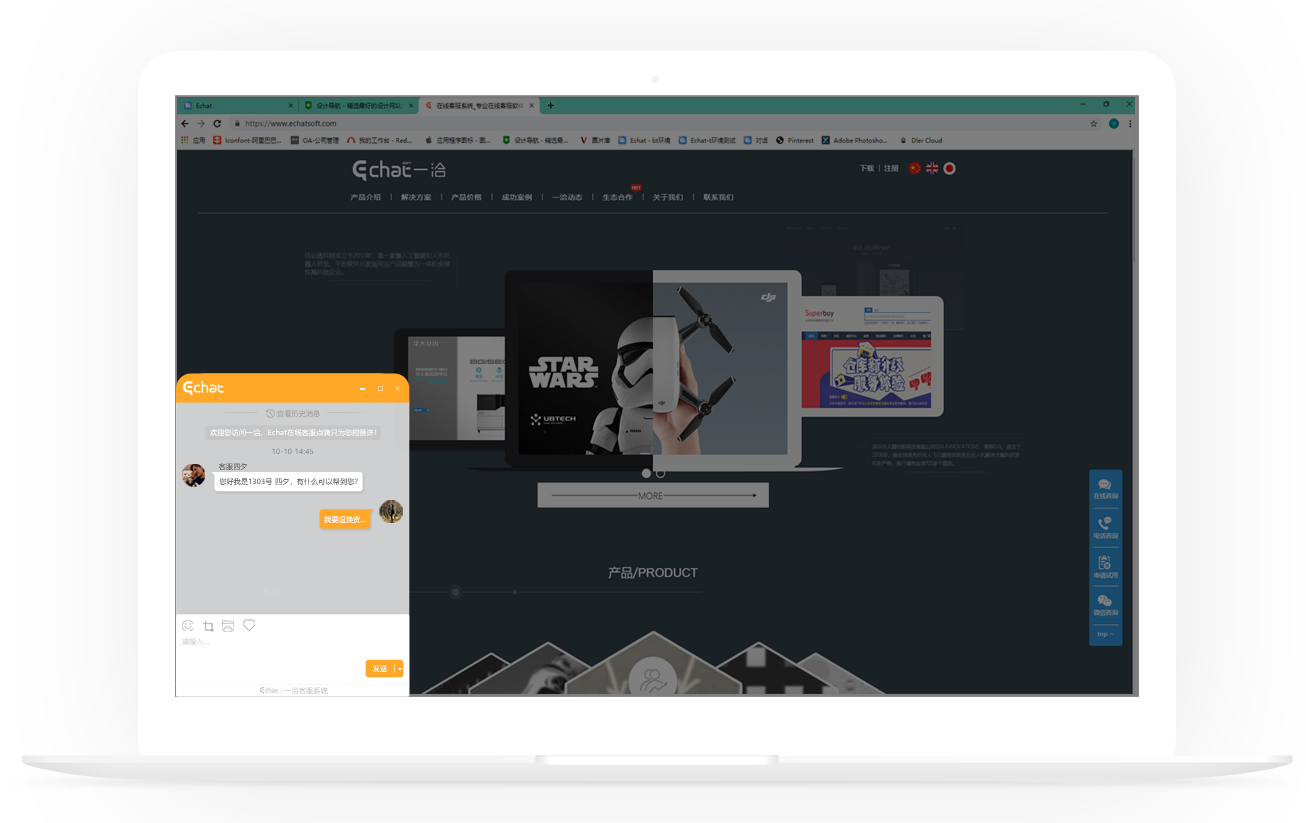
Task: Click the browser forward arrow
Action: point(201,123)
